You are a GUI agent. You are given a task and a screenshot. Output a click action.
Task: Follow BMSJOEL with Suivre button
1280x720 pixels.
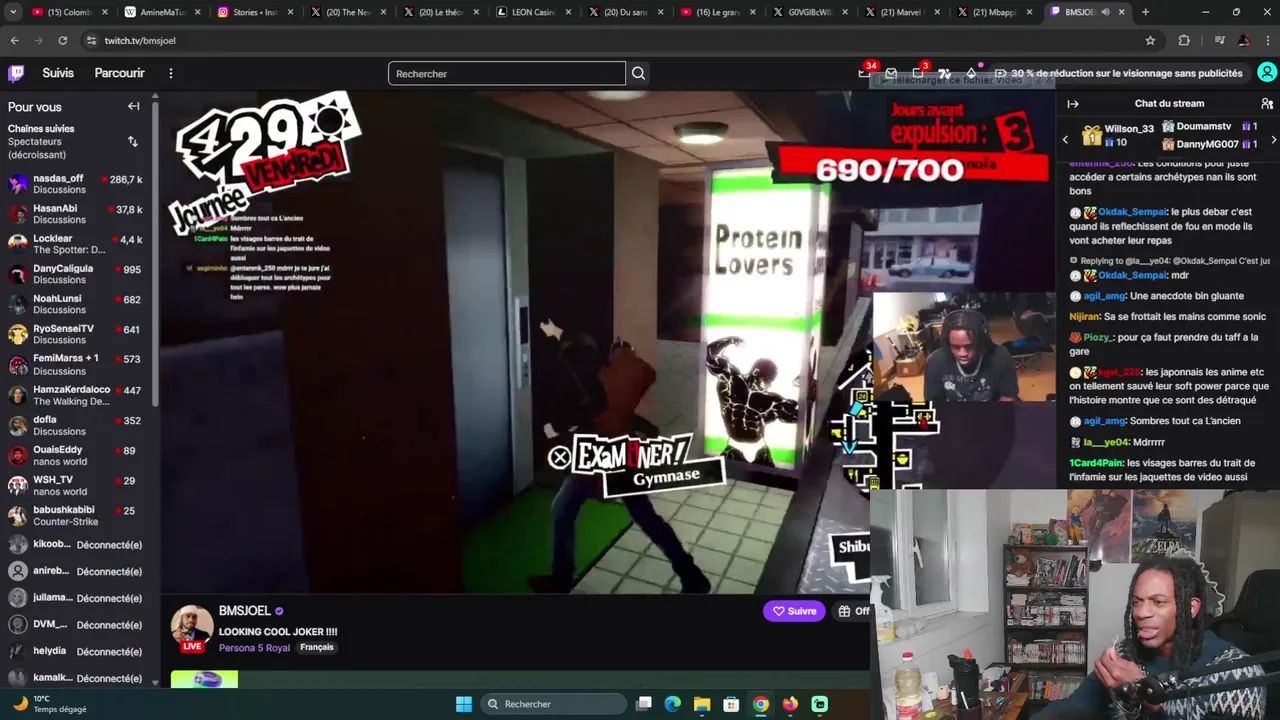click(x=794, y=611)
